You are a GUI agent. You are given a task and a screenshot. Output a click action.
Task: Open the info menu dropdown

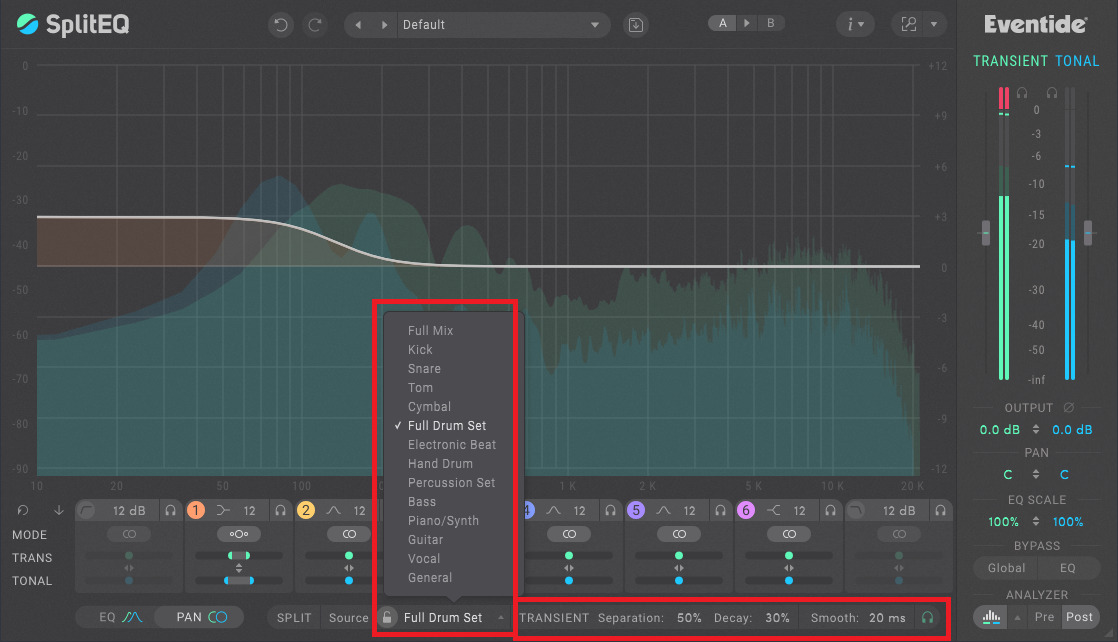click(x=855, y=25)
